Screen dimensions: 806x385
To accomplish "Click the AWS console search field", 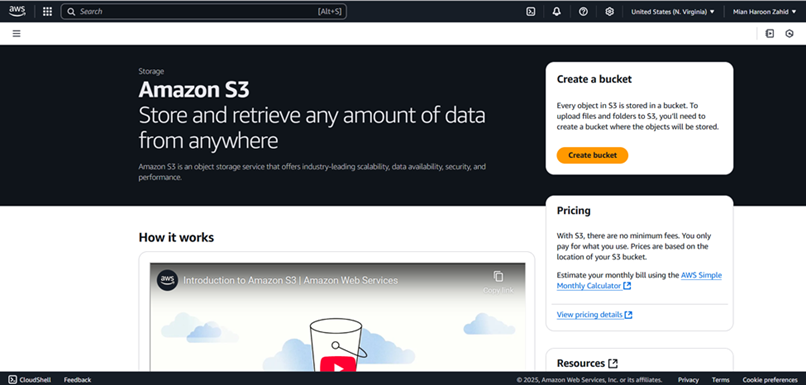I will [x=204, y=11].
